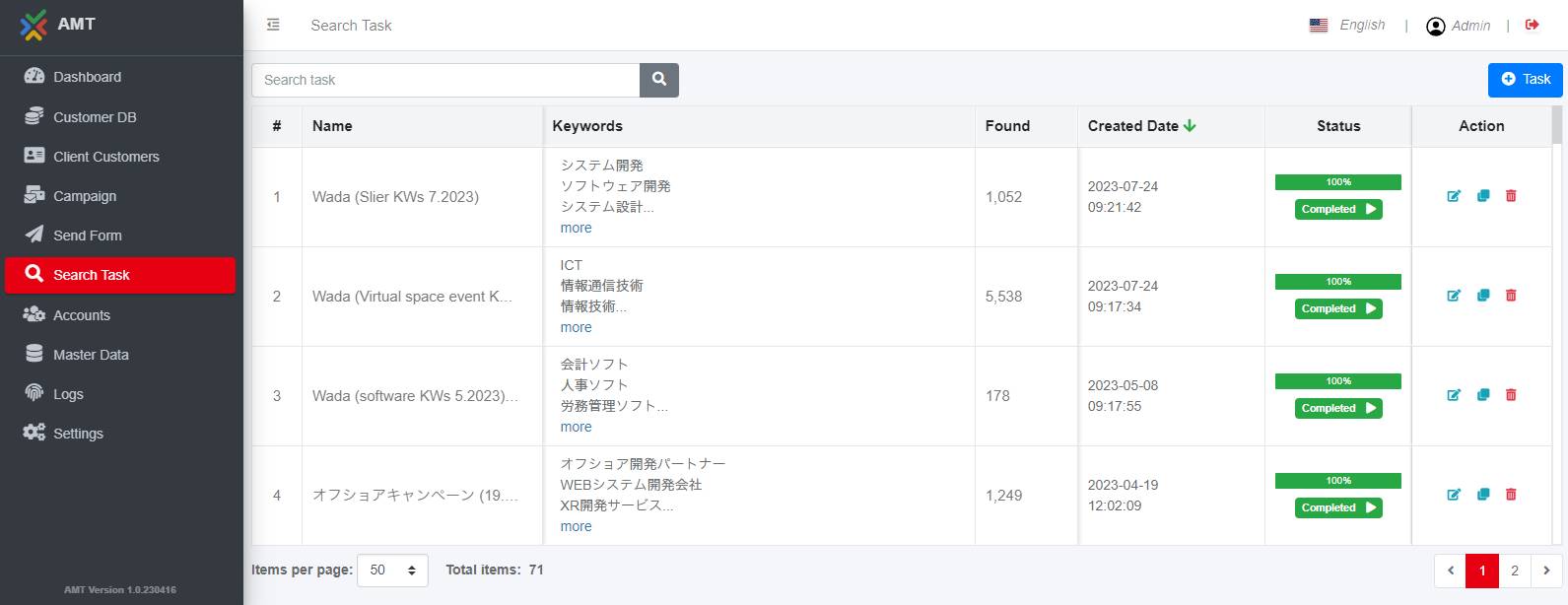Viewport: 1568px width, 605px height.
Task: Open the Items per page dropdown
Action: tap(392, 571)
